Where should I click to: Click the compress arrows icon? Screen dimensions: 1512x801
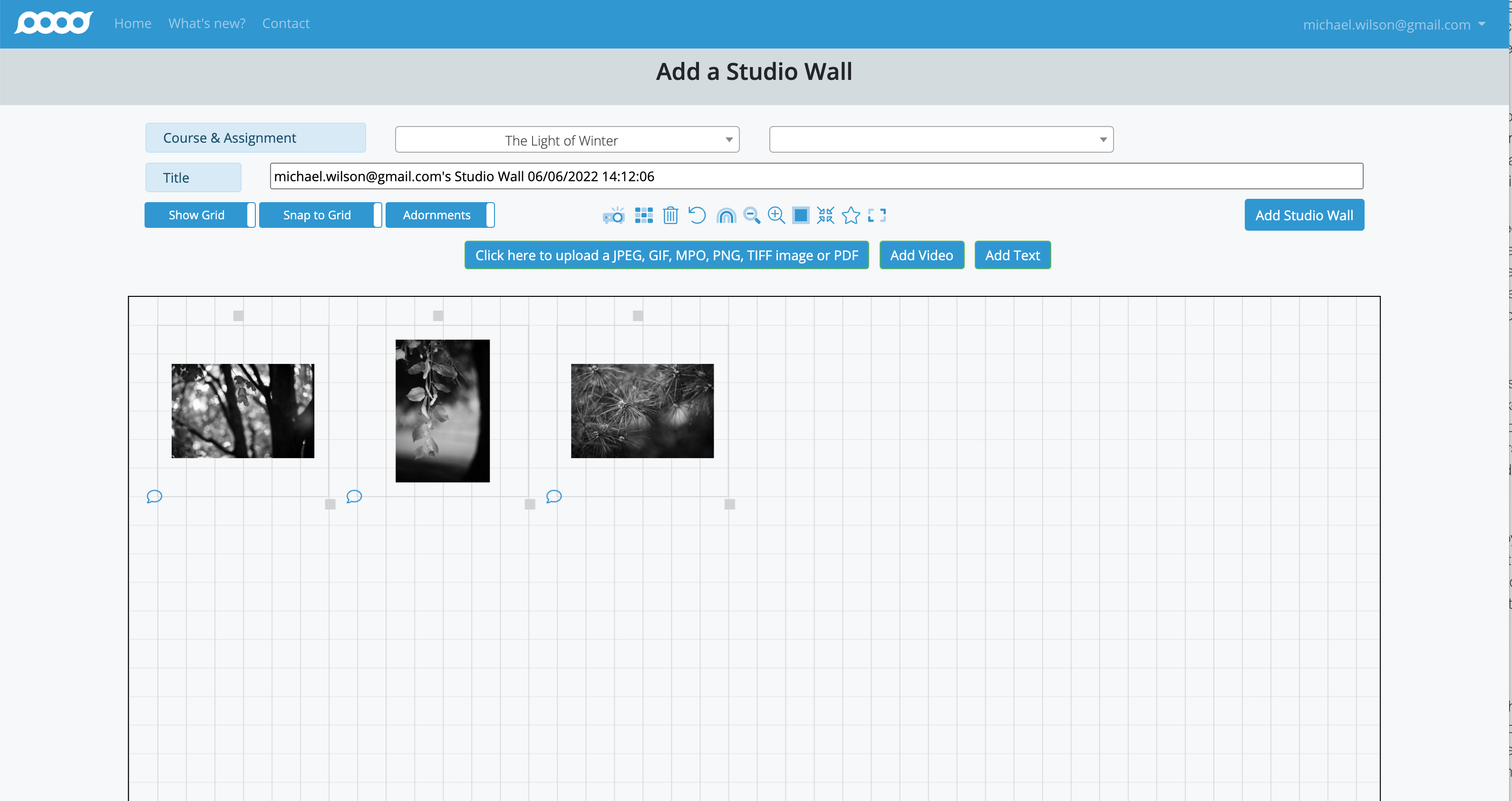click(x=825, y=215)
